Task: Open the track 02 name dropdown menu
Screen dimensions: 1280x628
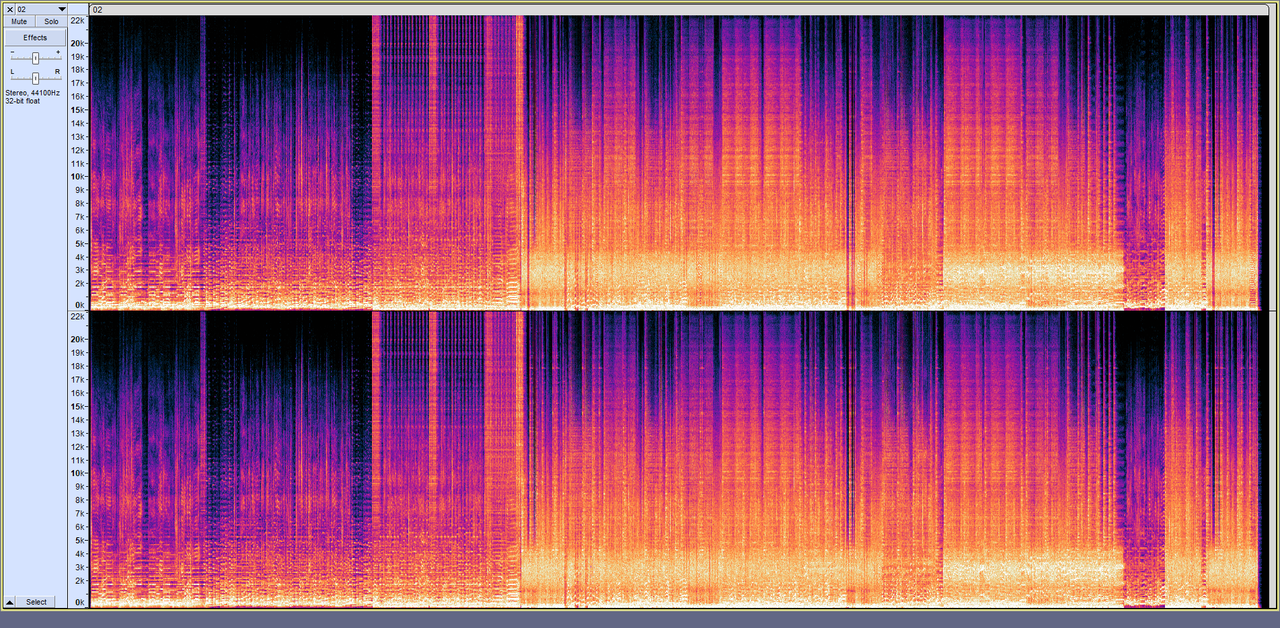Action: tap(41, 9)
